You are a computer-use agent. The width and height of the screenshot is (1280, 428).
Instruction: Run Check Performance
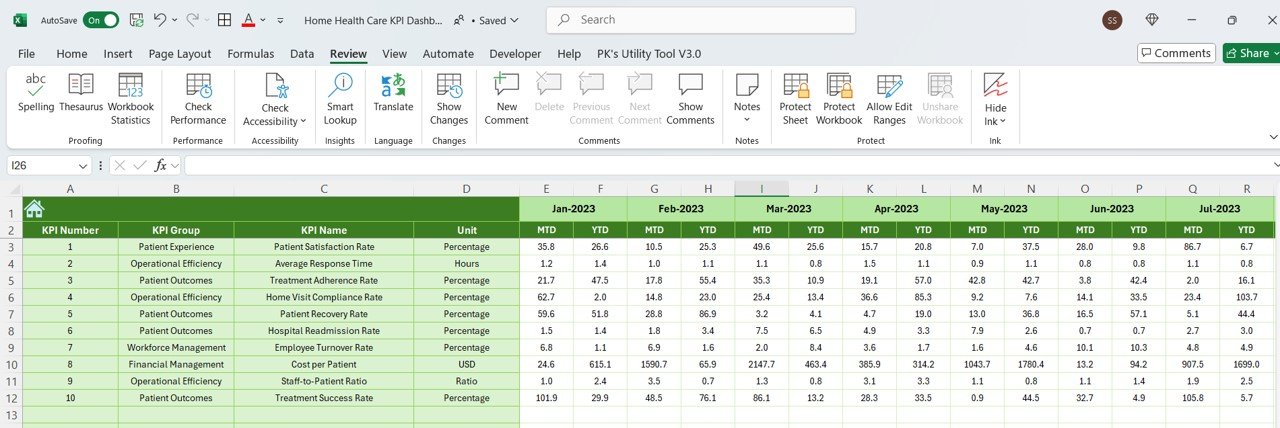tap(198, 99)
